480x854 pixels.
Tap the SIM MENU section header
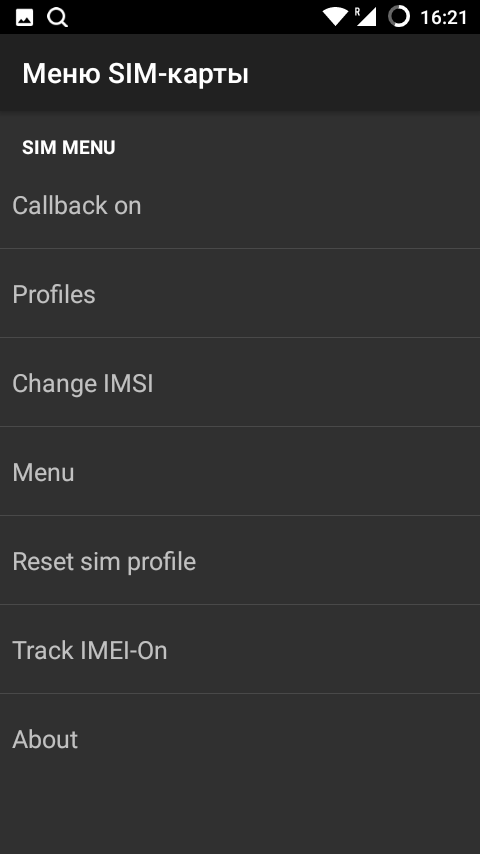tap(69, 148)
